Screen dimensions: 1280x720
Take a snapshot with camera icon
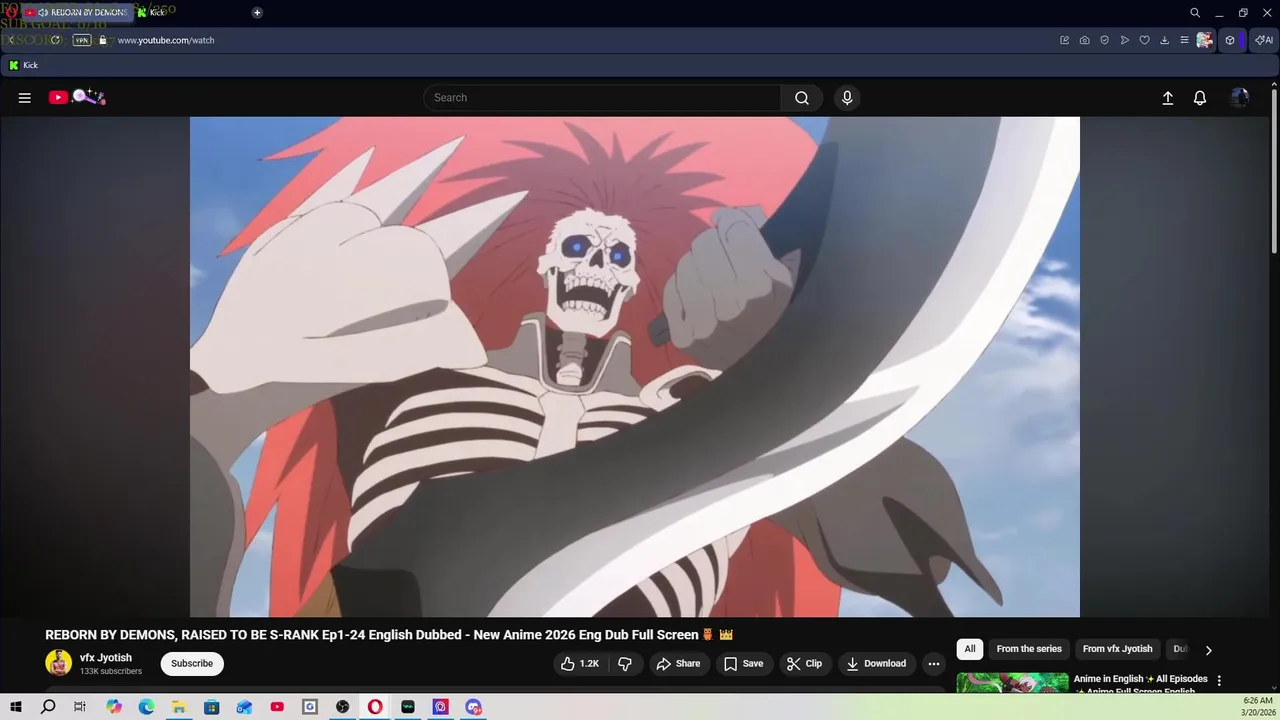tap(1085, 40)
